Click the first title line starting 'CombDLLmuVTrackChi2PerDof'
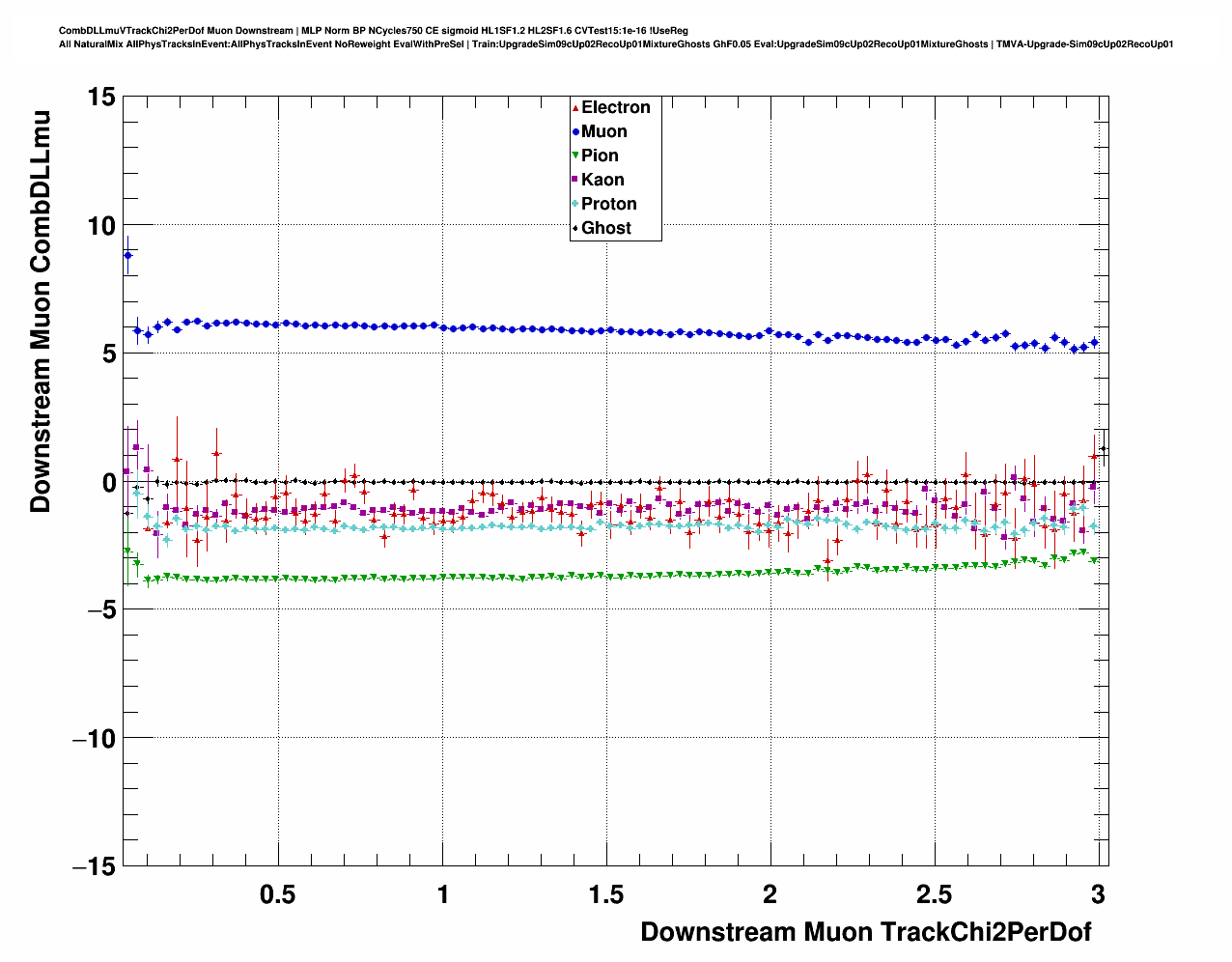 pos(373,31)
